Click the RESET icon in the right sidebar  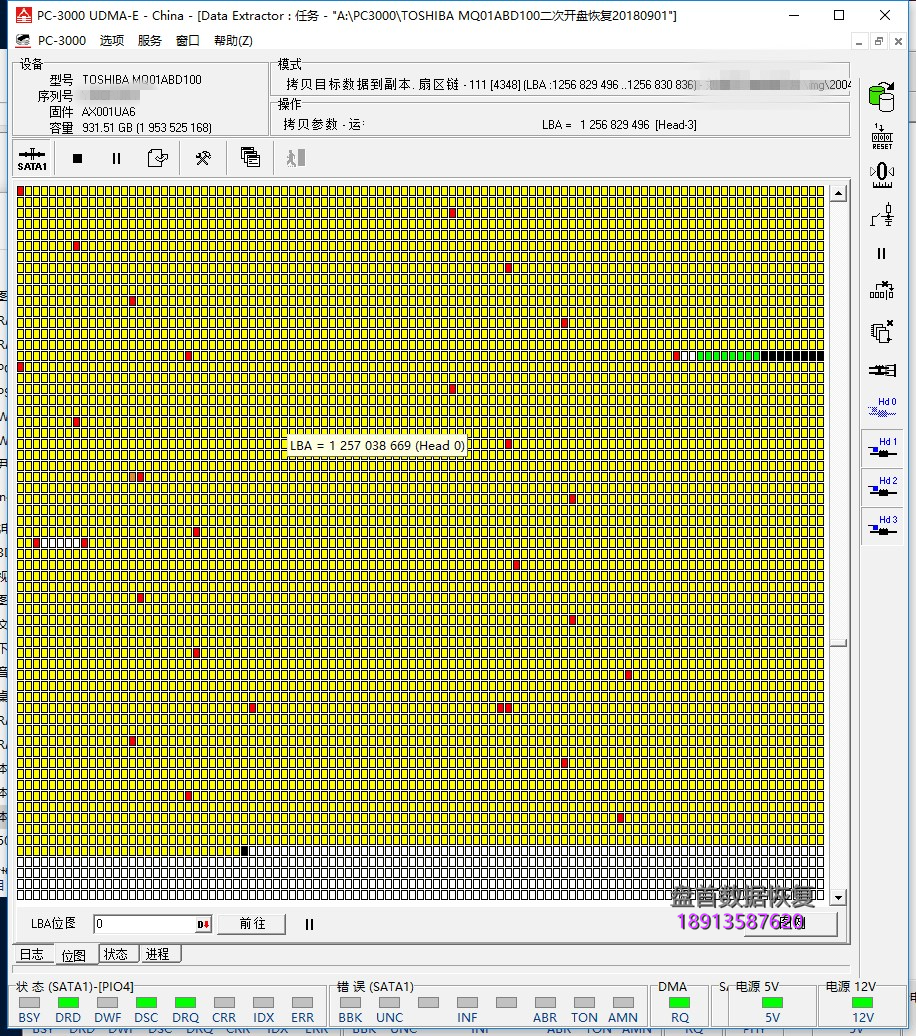[x=881, y=135]
